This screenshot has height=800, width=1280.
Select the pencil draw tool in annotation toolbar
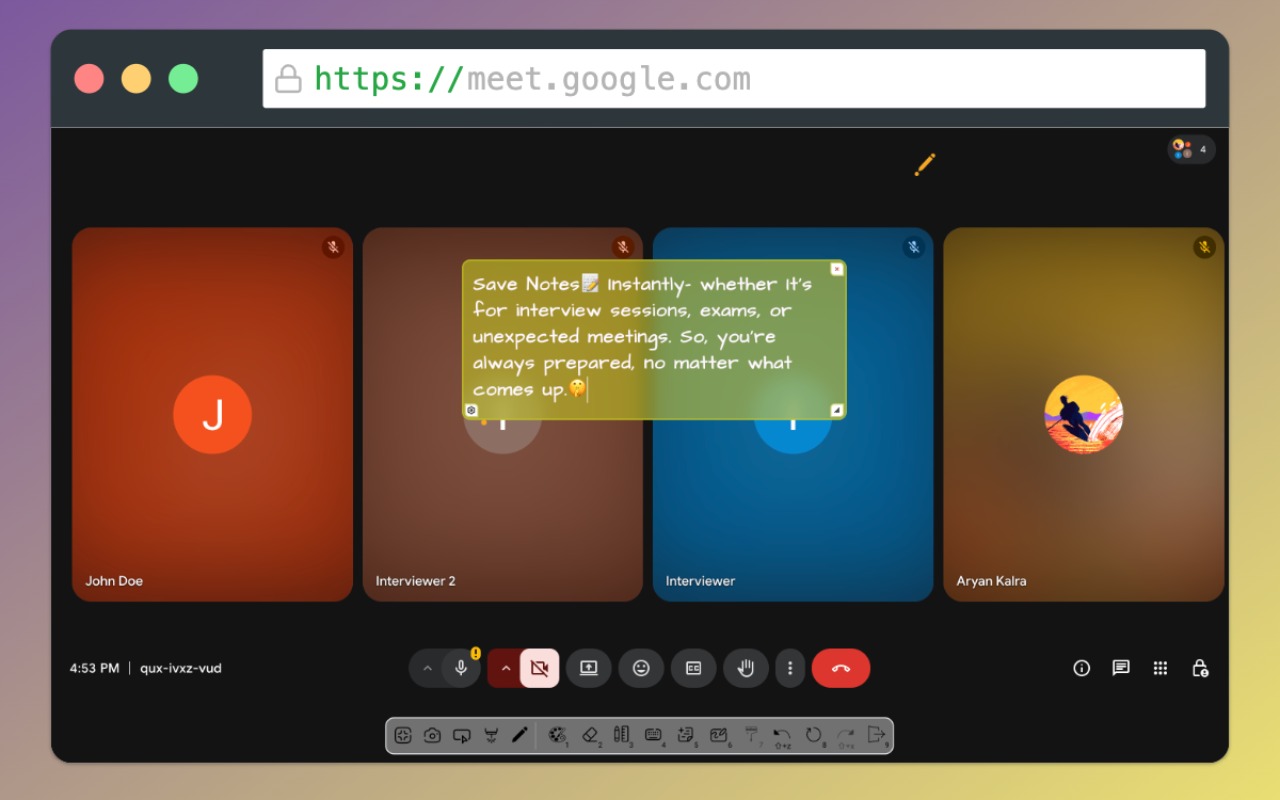(x=519, y=736)
